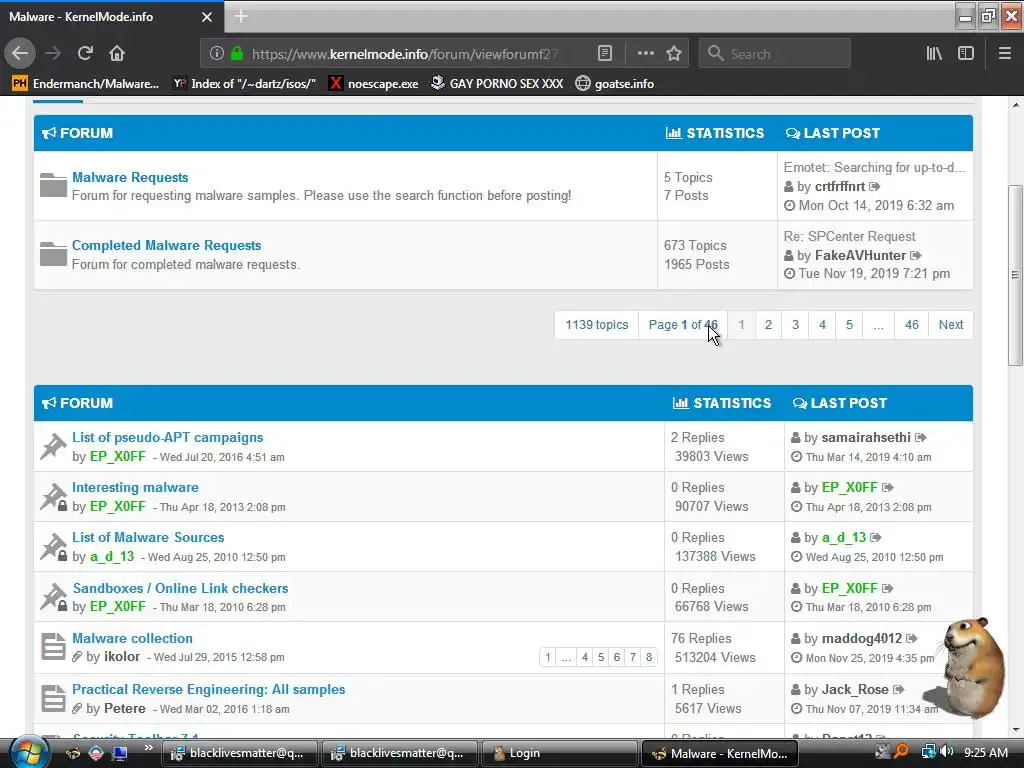Open List of Malware Sources topic
The image size is (1024, 768).
pyautogui.click(x=148, y=537)
